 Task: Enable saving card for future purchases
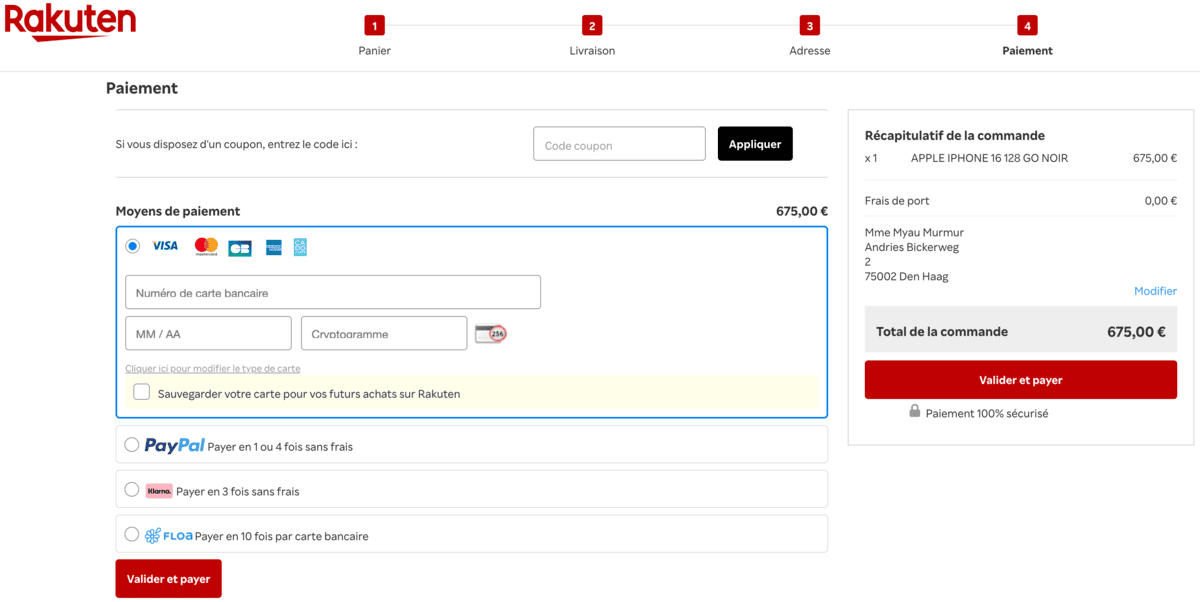pos(142,393)
